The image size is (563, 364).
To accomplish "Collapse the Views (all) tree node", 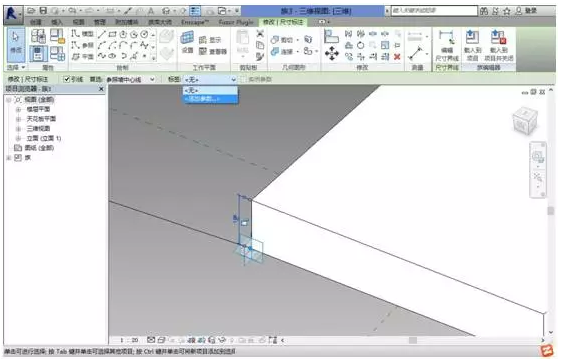I will click(x=9, y=99).
